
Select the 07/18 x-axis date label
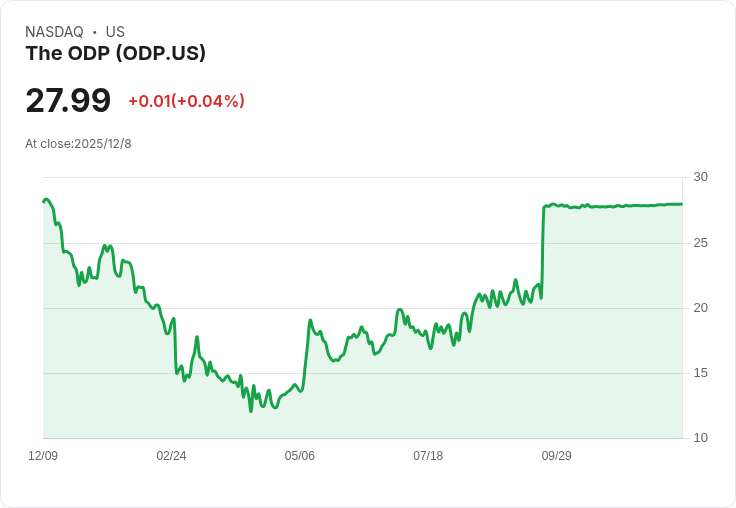click(428, 455)
